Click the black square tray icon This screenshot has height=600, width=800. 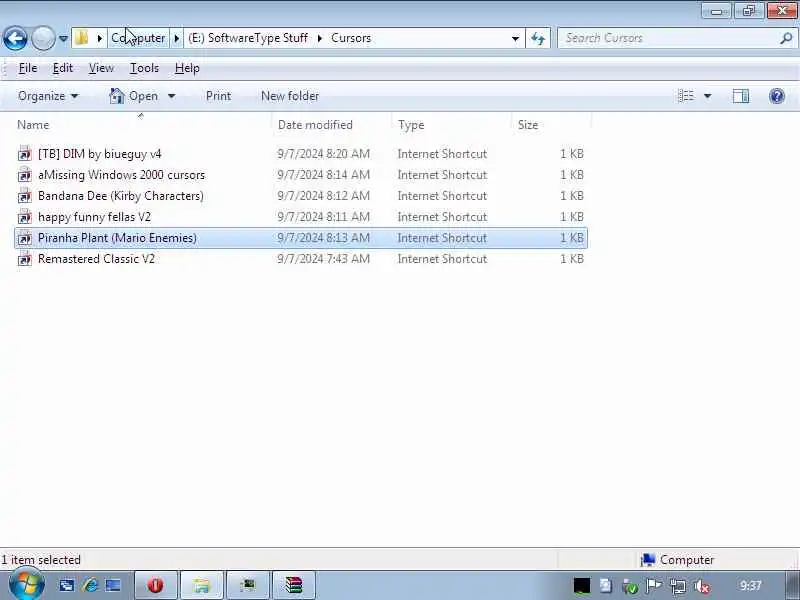tap(582, 586)
